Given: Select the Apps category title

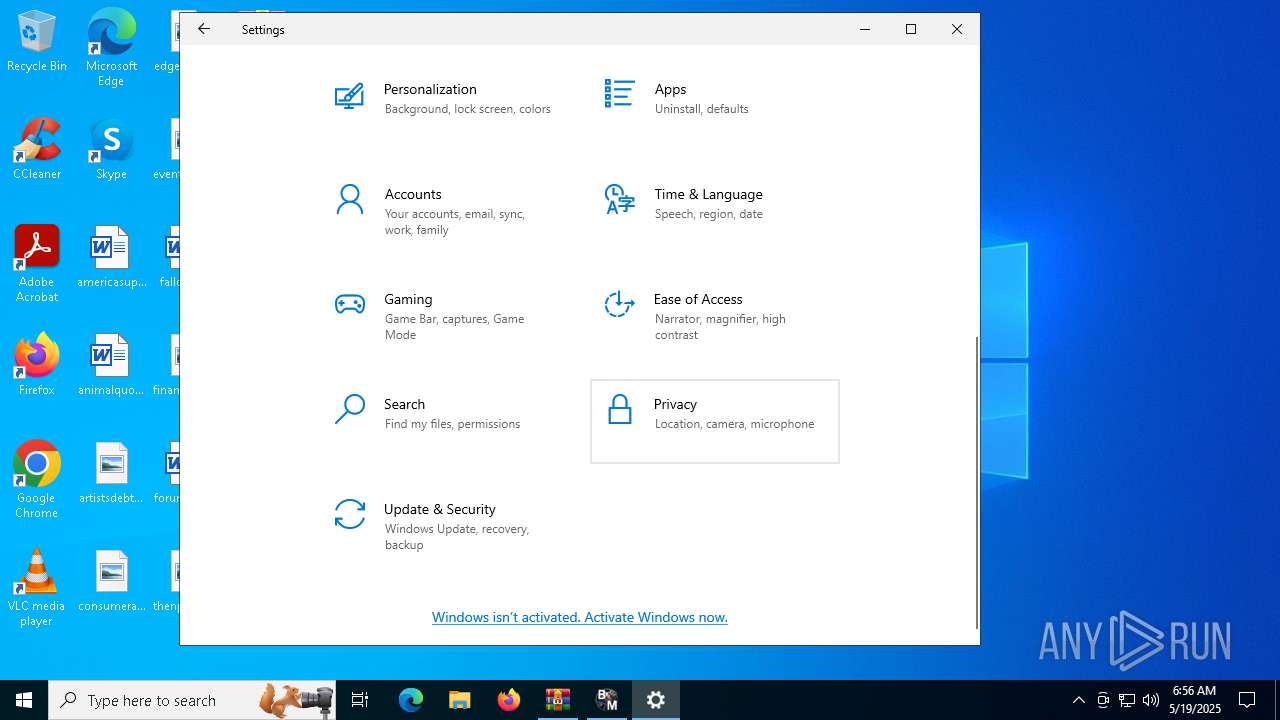Looking at the screenshot, I should (670, 89).
